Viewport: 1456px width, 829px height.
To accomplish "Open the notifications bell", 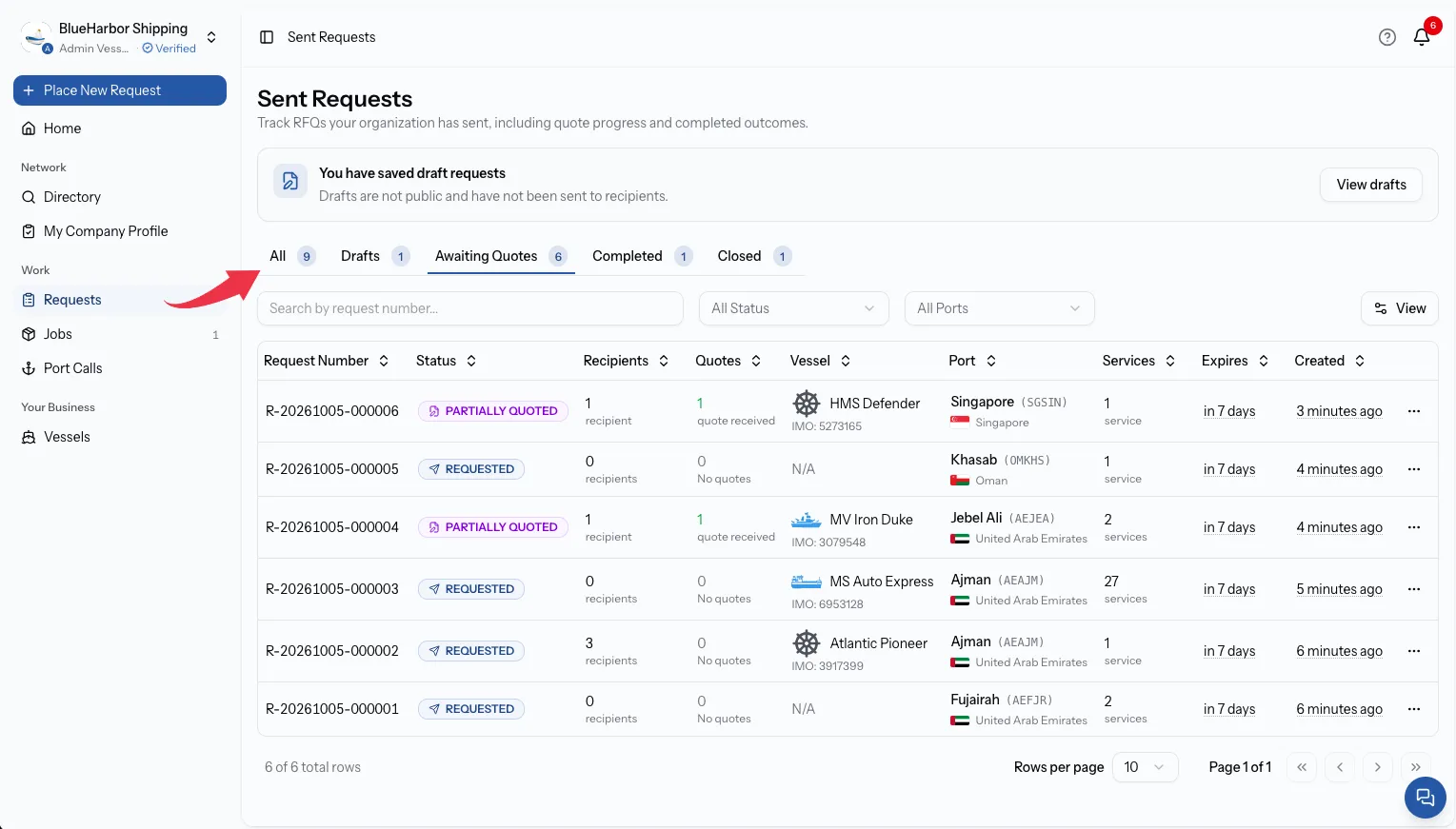I will click(1422, 37).
